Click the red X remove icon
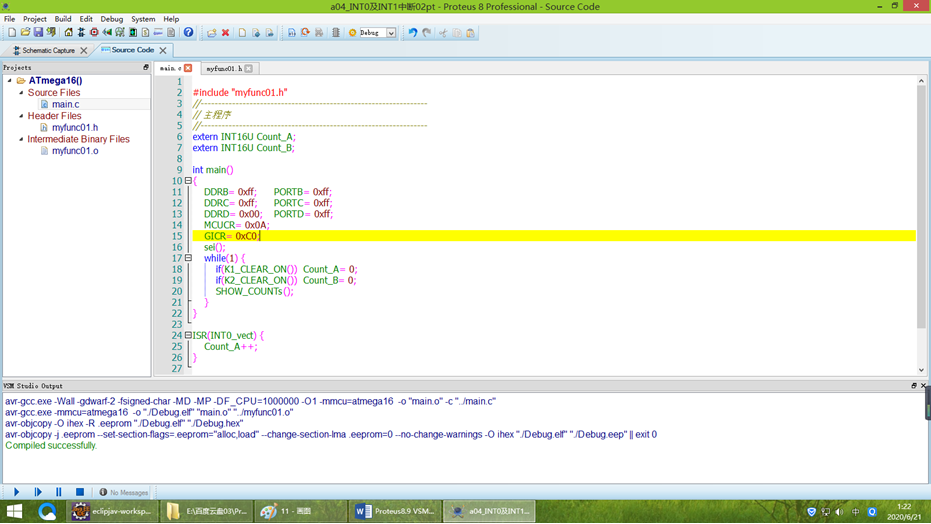 pyautogui.click(x=226, y=33)
